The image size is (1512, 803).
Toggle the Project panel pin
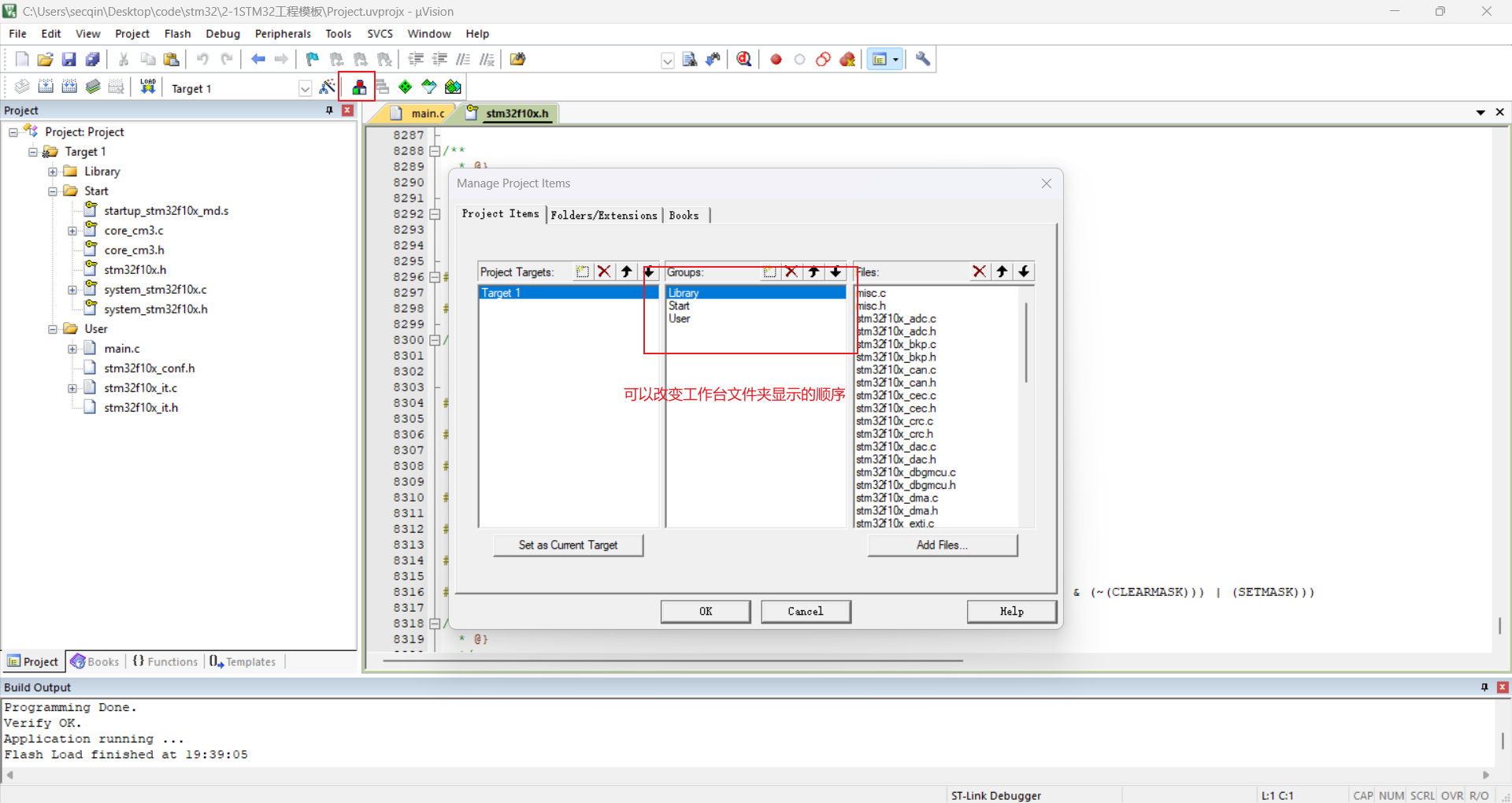coord(329,110)
